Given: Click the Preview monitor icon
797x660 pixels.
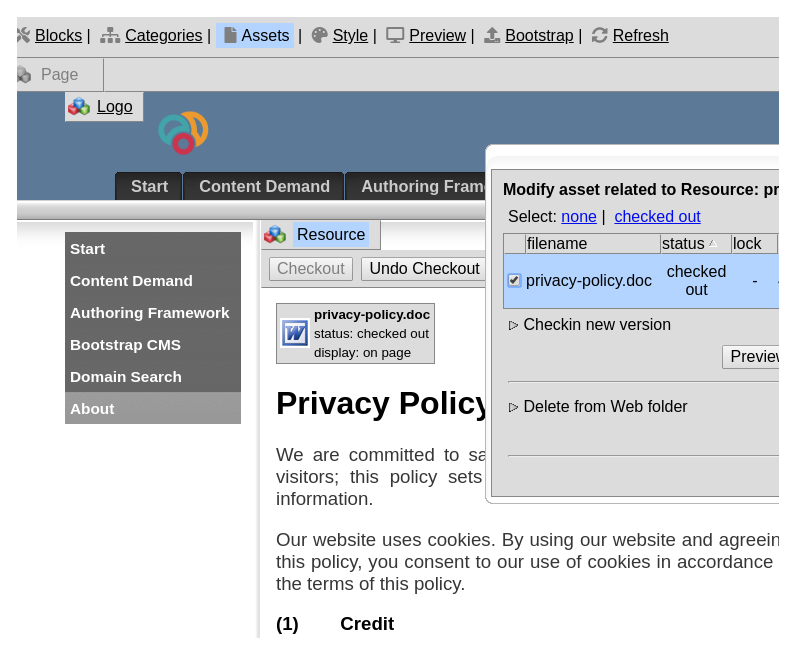Looking at the screenshot, I should pos(396,35).
